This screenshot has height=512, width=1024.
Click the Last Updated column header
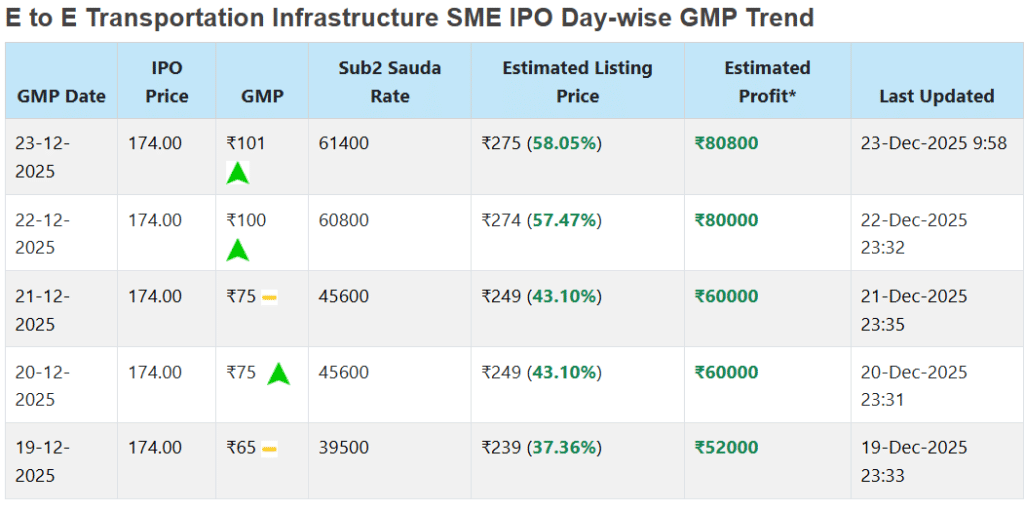[936, 96]
